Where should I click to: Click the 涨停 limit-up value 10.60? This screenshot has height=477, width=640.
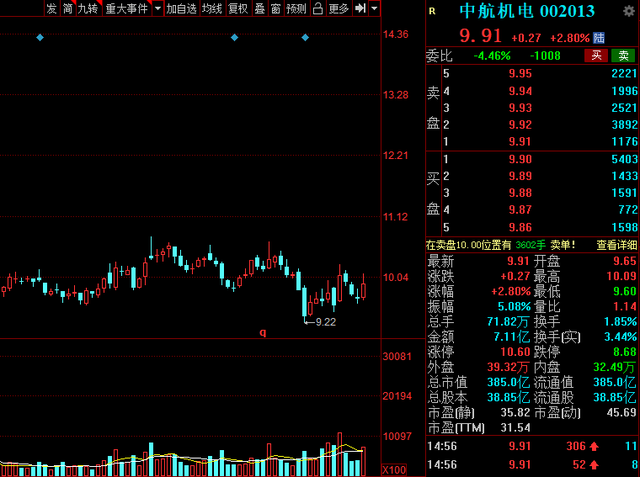coord(515,352)
